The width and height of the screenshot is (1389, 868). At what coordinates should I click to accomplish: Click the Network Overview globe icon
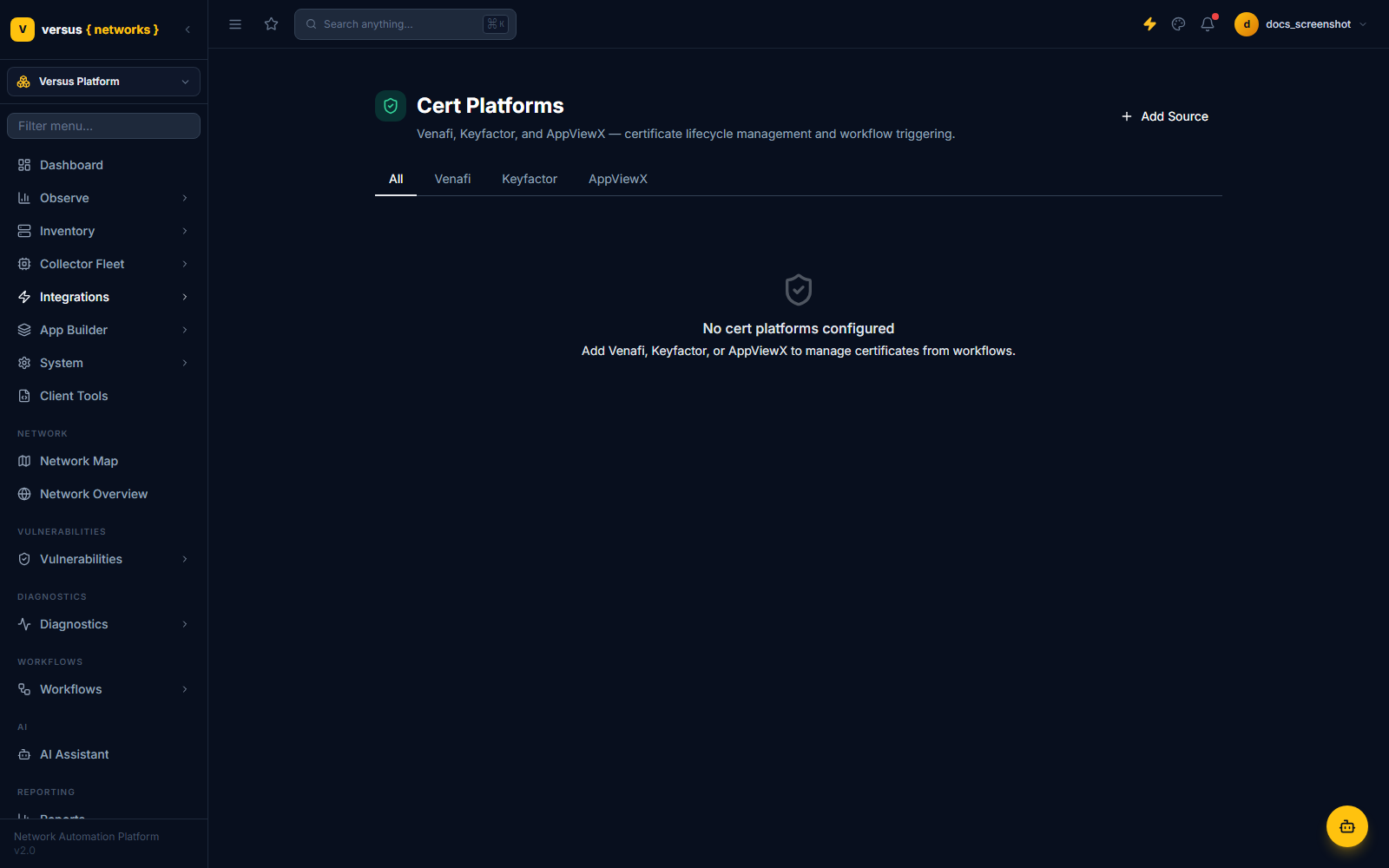point(24,494)
